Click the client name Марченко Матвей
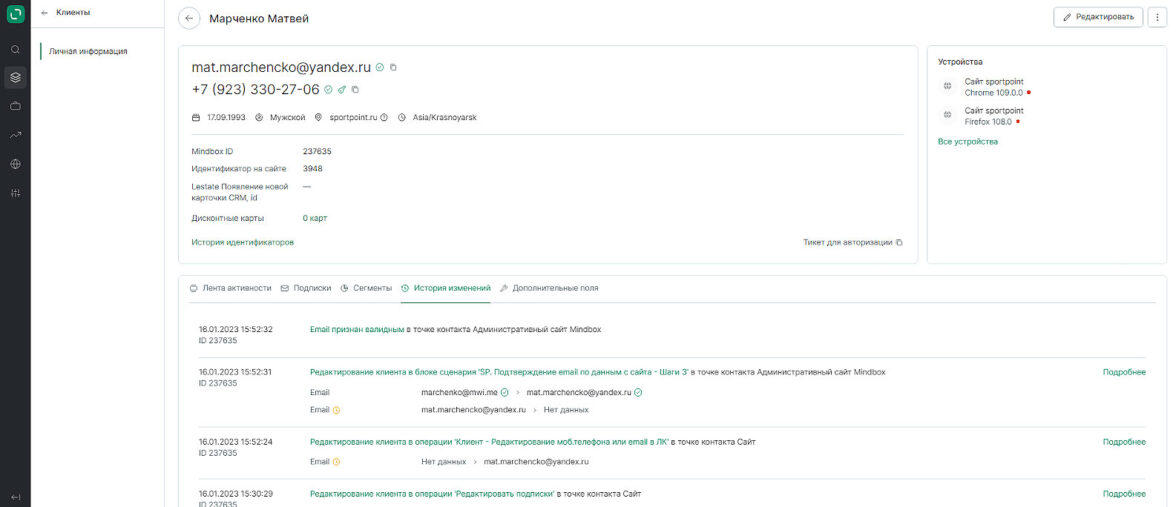1176x507 pixels. pyautogui.click(x=259, y=19)
